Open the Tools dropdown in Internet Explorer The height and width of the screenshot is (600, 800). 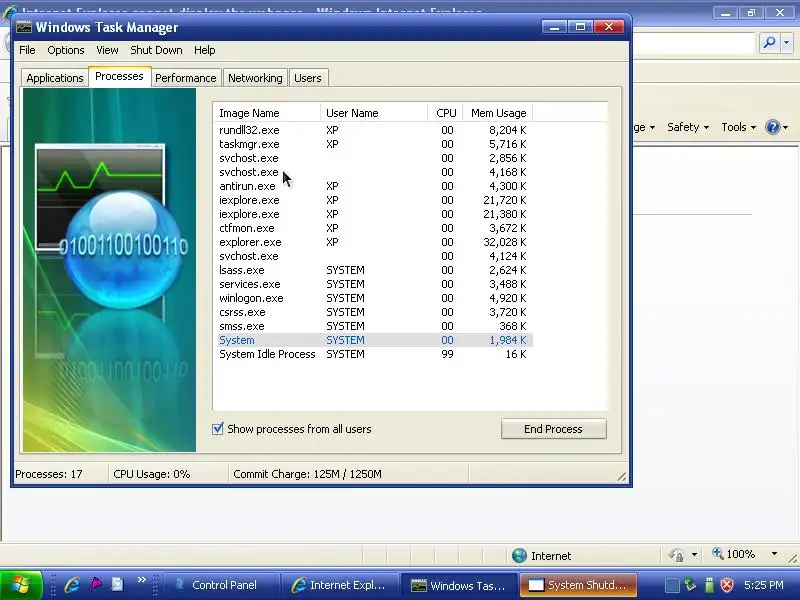click(x=738, y=127)
